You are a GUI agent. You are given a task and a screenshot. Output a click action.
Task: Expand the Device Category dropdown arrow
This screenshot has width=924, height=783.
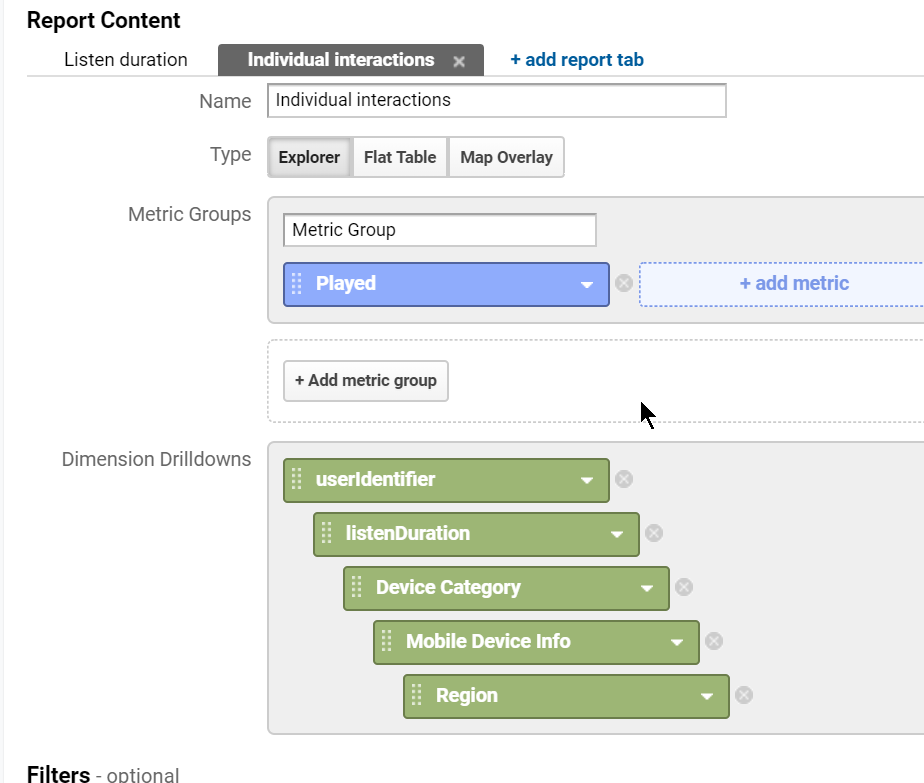pos(647,588)
